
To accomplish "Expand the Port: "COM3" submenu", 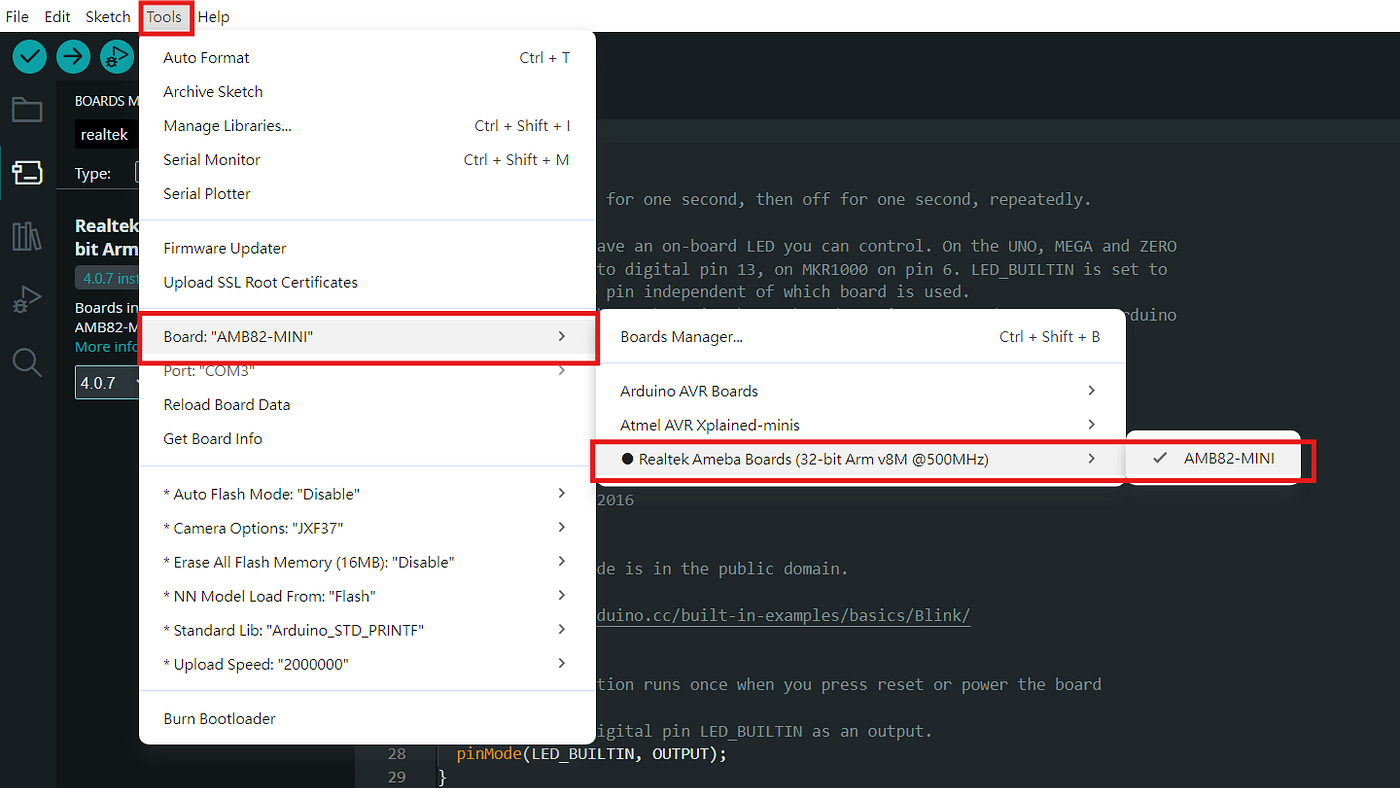I will pyautogui.click(x=367, y=371).
